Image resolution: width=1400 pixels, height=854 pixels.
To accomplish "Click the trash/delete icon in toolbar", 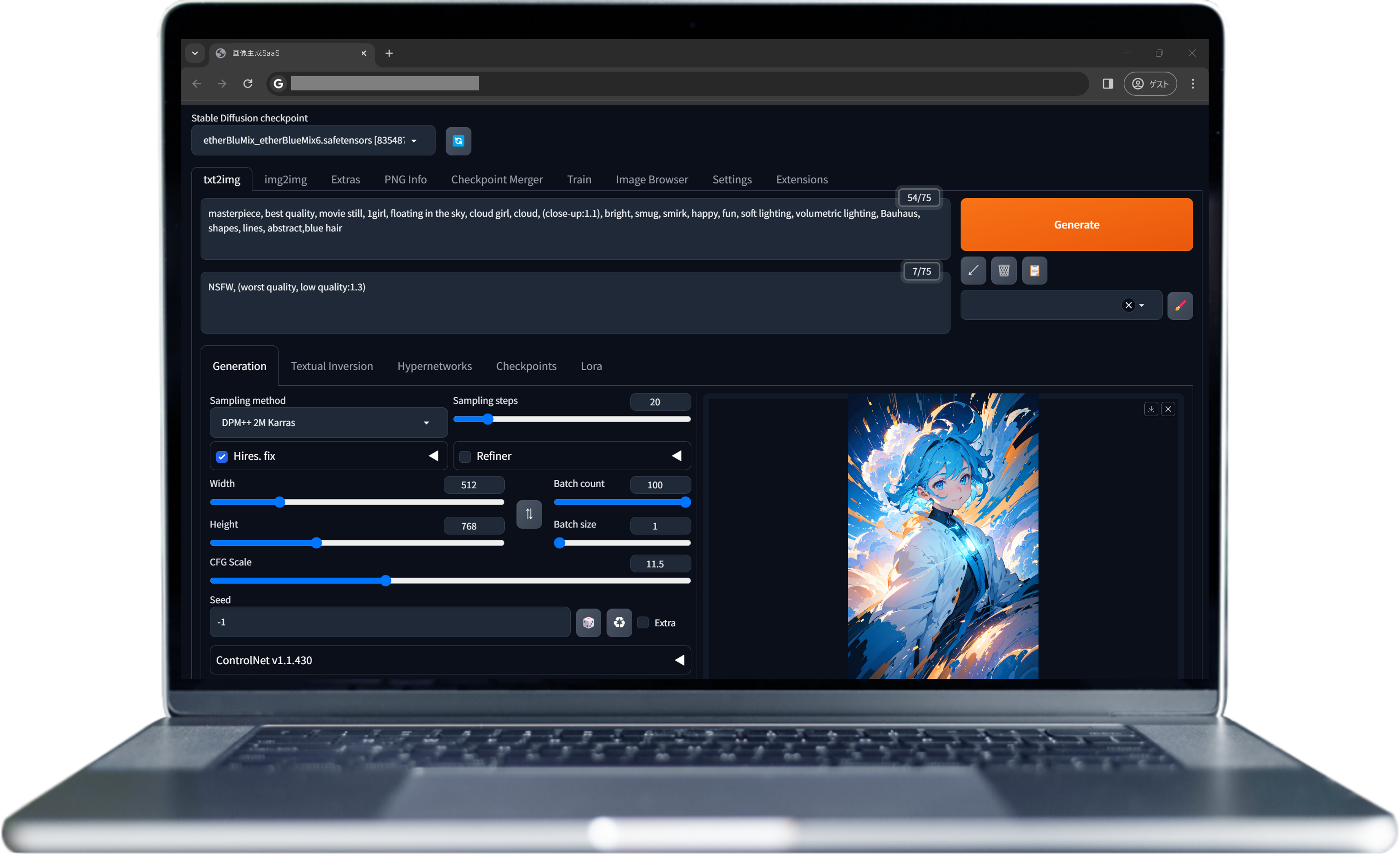I will [x=1003, y=270].
